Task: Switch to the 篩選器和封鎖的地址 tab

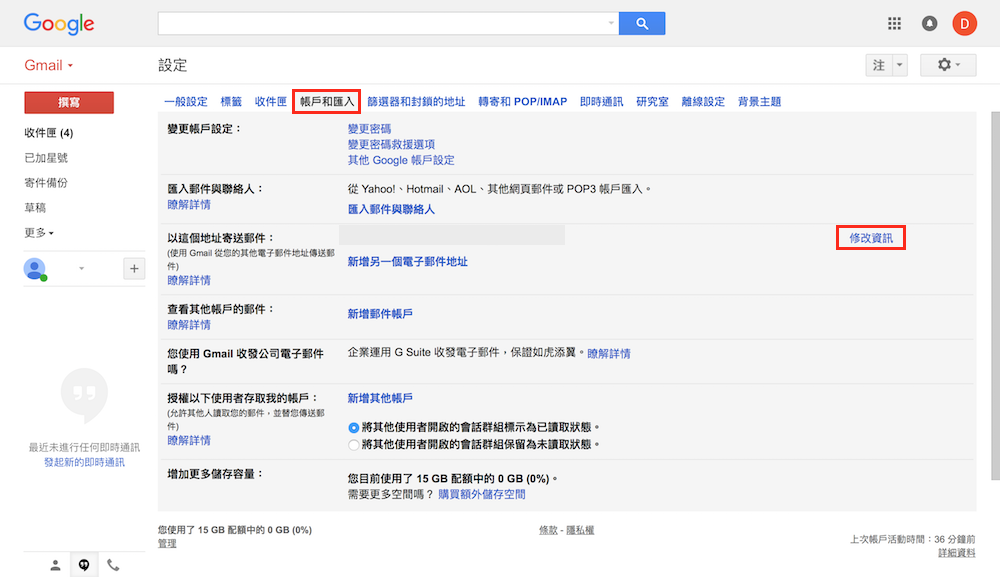Action: (416, 102)
